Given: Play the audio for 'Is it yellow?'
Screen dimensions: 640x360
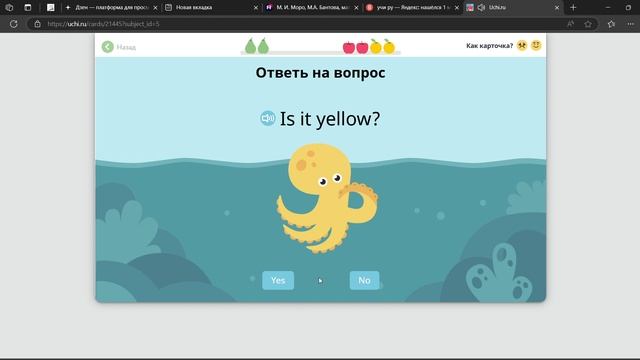Looking at the screenshot, I should coord(267,118).
